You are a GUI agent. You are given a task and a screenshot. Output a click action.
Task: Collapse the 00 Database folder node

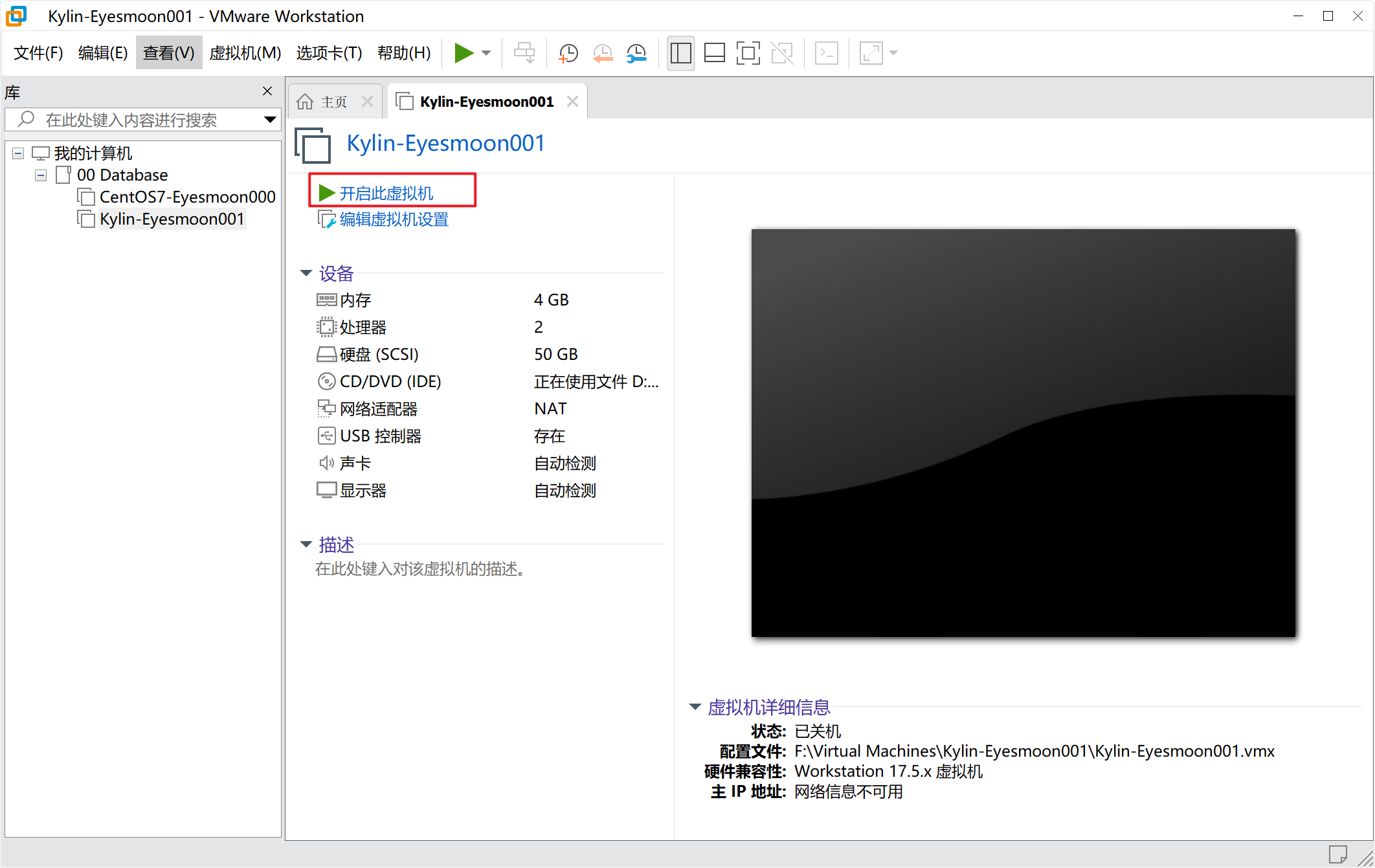pos(41,175)
